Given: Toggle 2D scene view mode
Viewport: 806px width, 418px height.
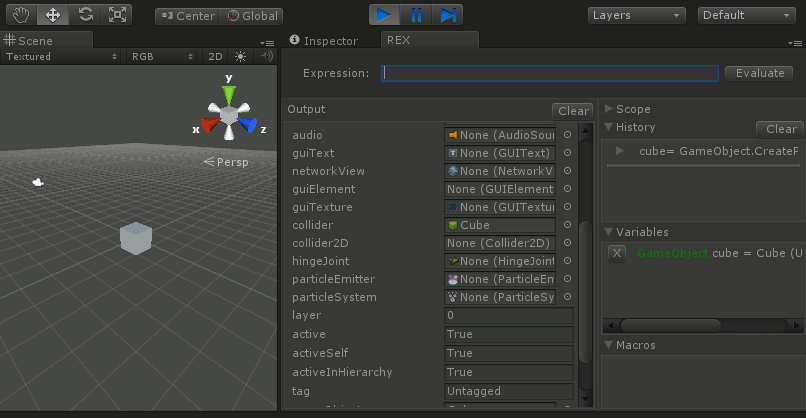Looking at the screenshot, I should [x=215, y=57].
